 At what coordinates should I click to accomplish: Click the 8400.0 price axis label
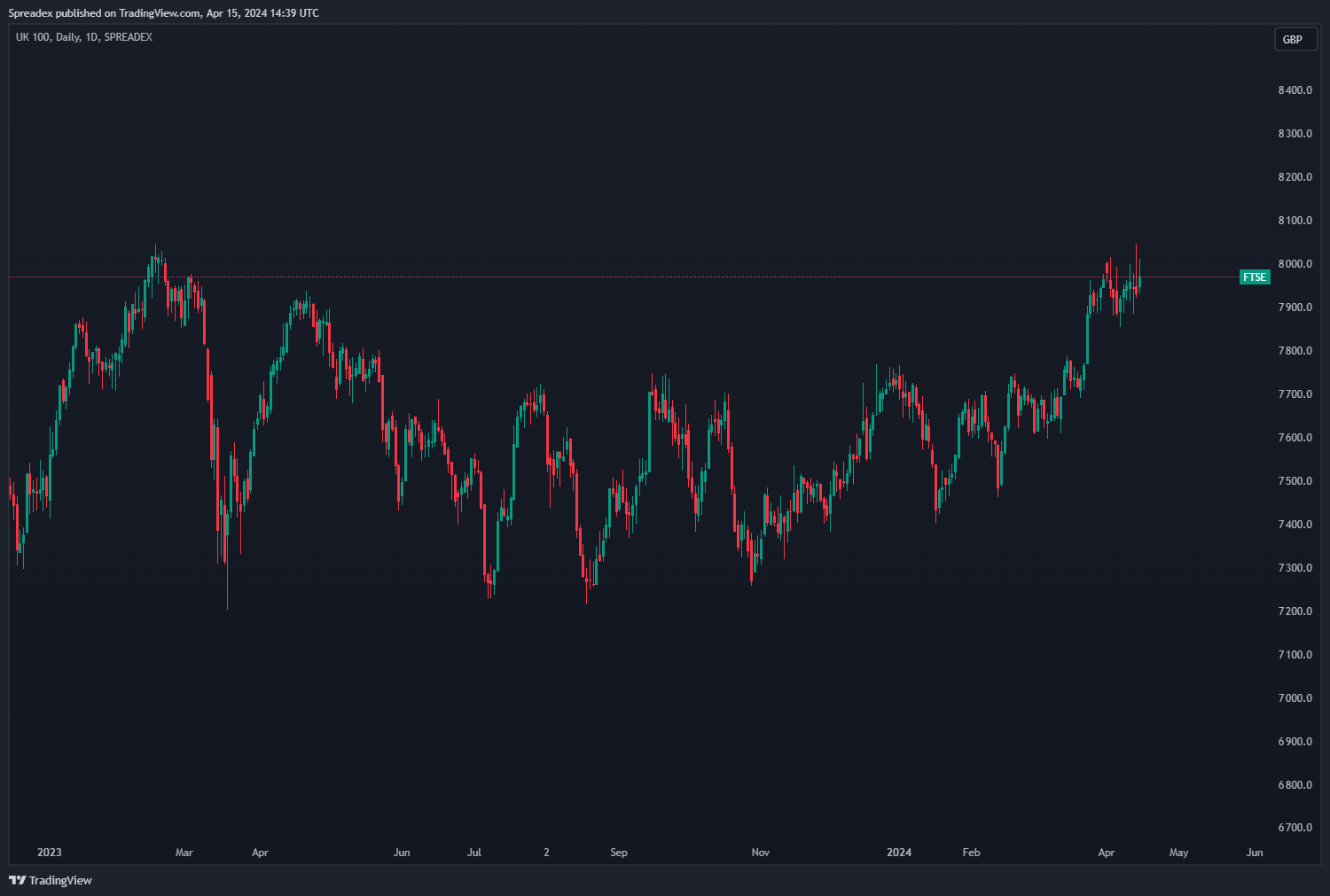pyautogui.click(x=1295, y=90)
